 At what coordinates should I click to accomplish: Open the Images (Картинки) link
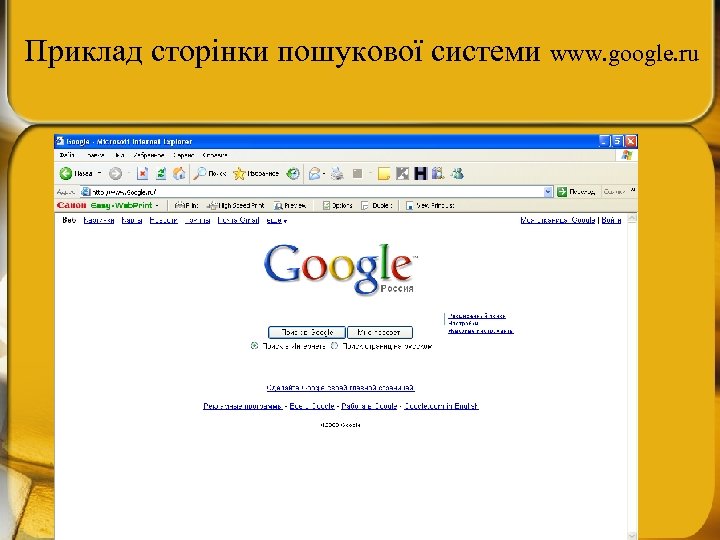(x=99, y=220)
